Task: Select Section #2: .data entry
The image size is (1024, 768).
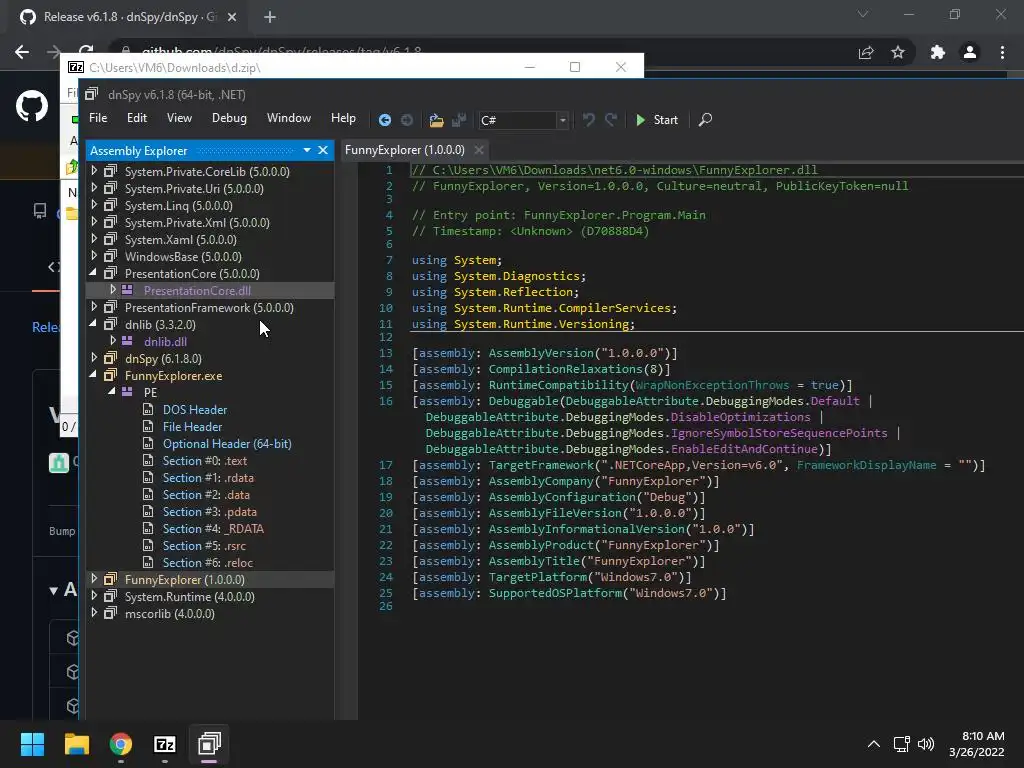Action: tap(206, 494)
